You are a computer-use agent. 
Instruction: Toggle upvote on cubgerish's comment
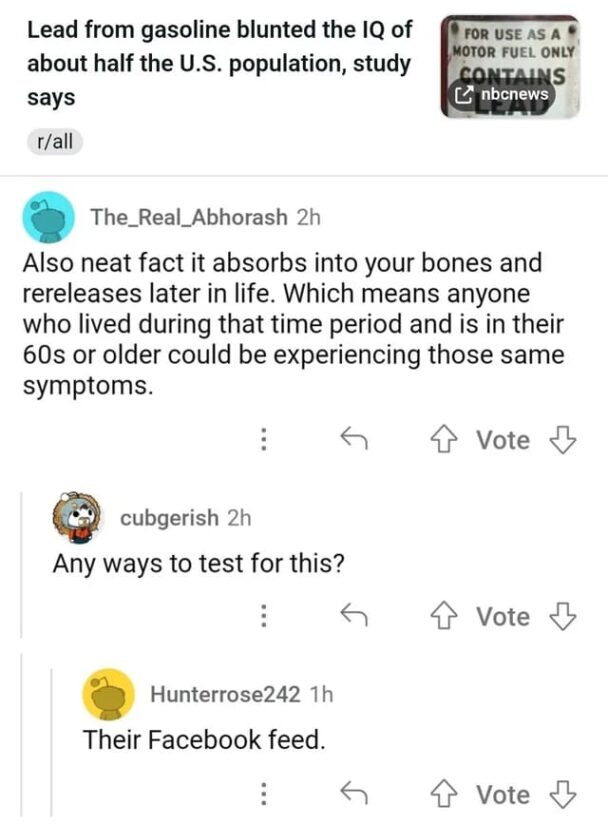(x=442, y=617)
